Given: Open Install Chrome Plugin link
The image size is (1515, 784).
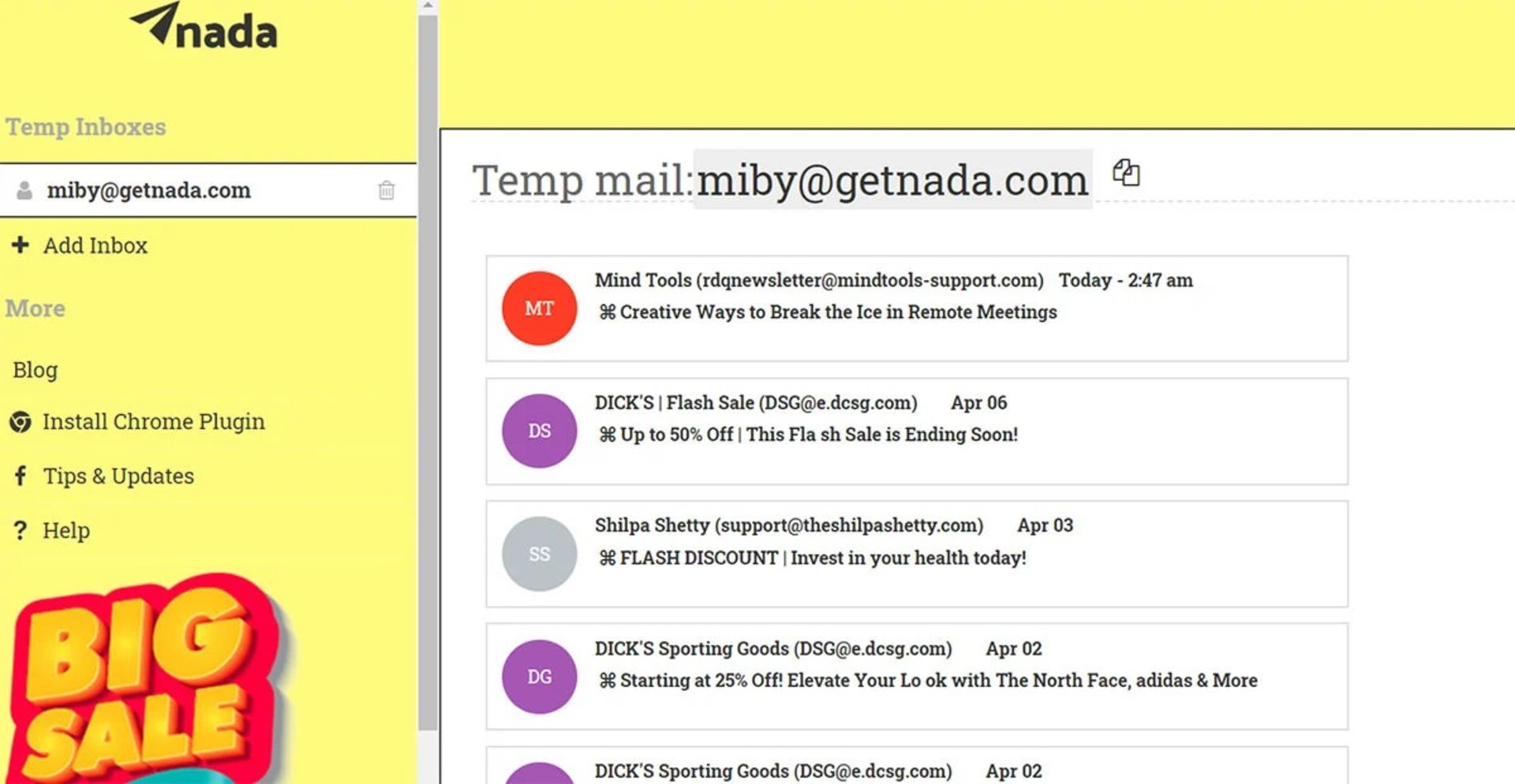Looking at the screenshot, I should point(153,422).
